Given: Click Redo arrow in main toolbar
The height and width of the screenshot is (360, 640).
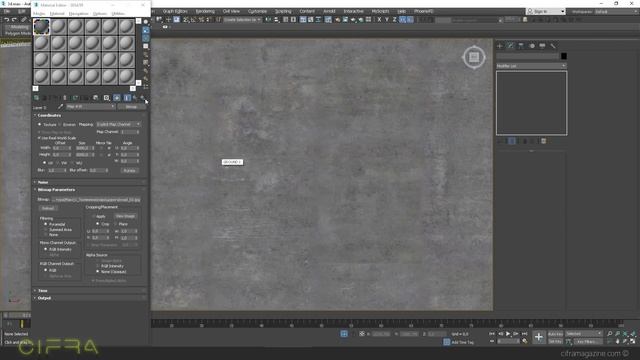Looking at the screenshot, I should click(14, 20).
